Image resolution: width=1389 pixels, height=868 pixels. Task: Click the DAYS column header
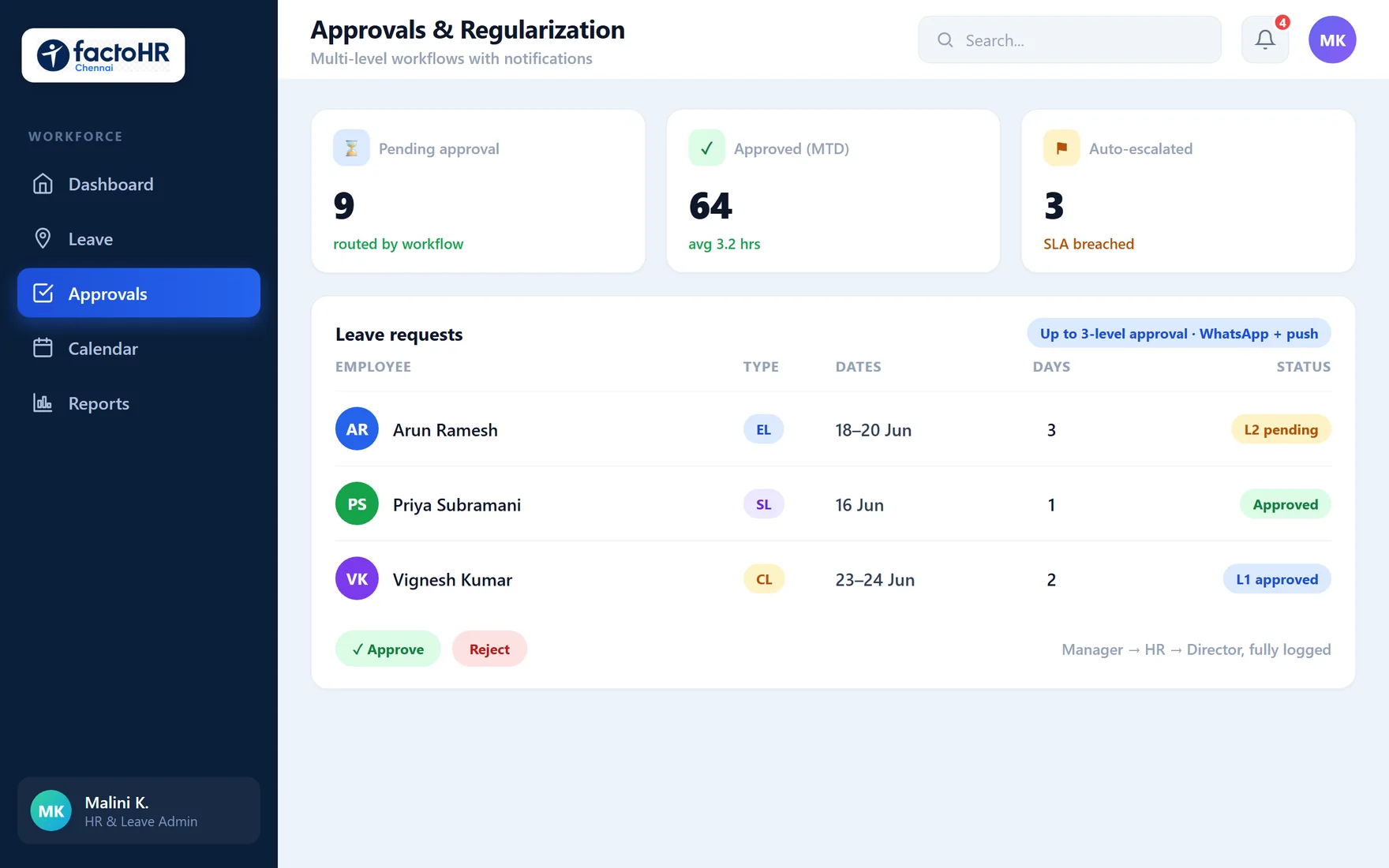1051,367
